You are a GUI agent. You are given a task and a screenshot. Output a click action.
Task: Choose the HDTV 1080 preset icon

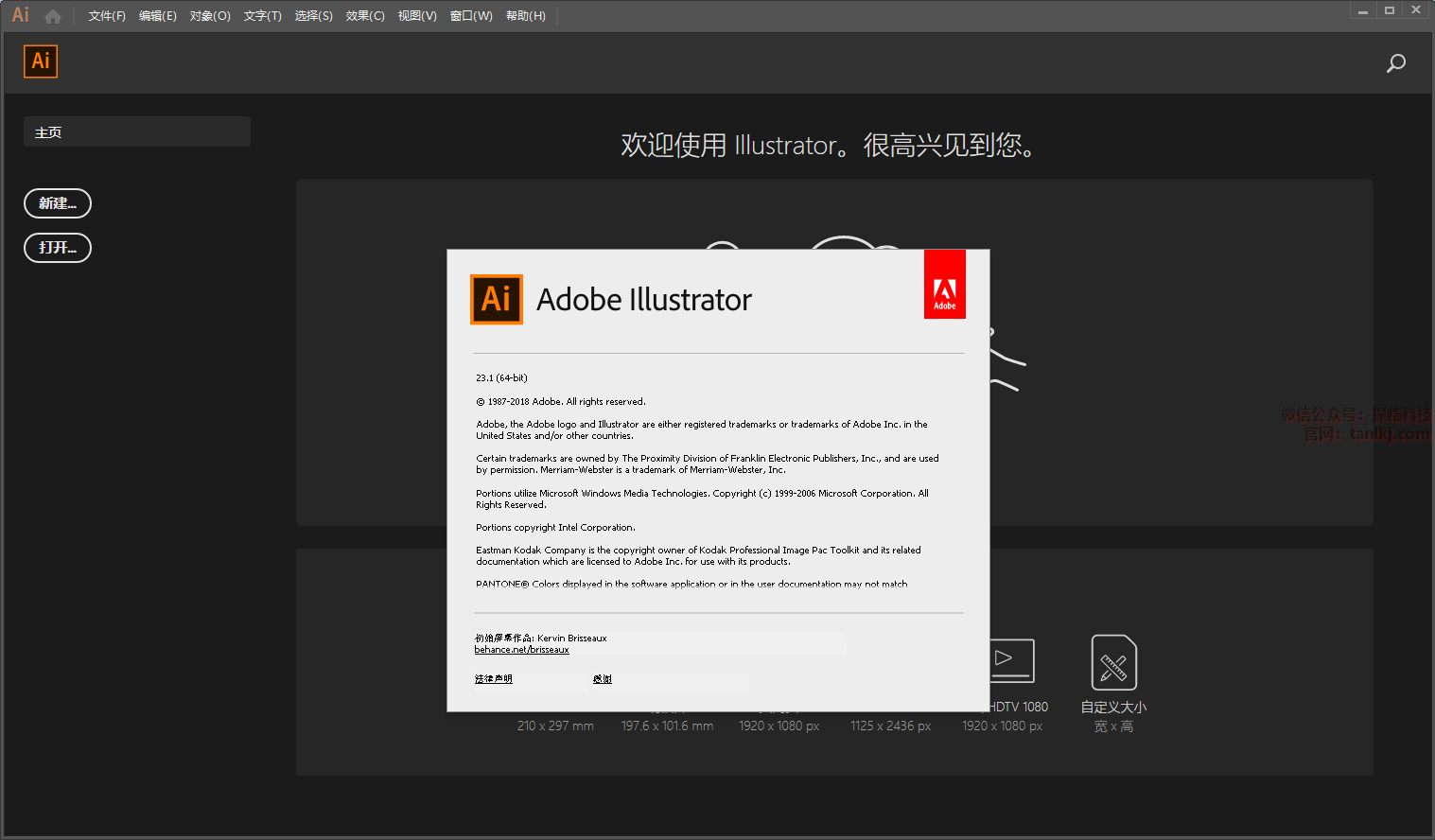pos(1011,660)
